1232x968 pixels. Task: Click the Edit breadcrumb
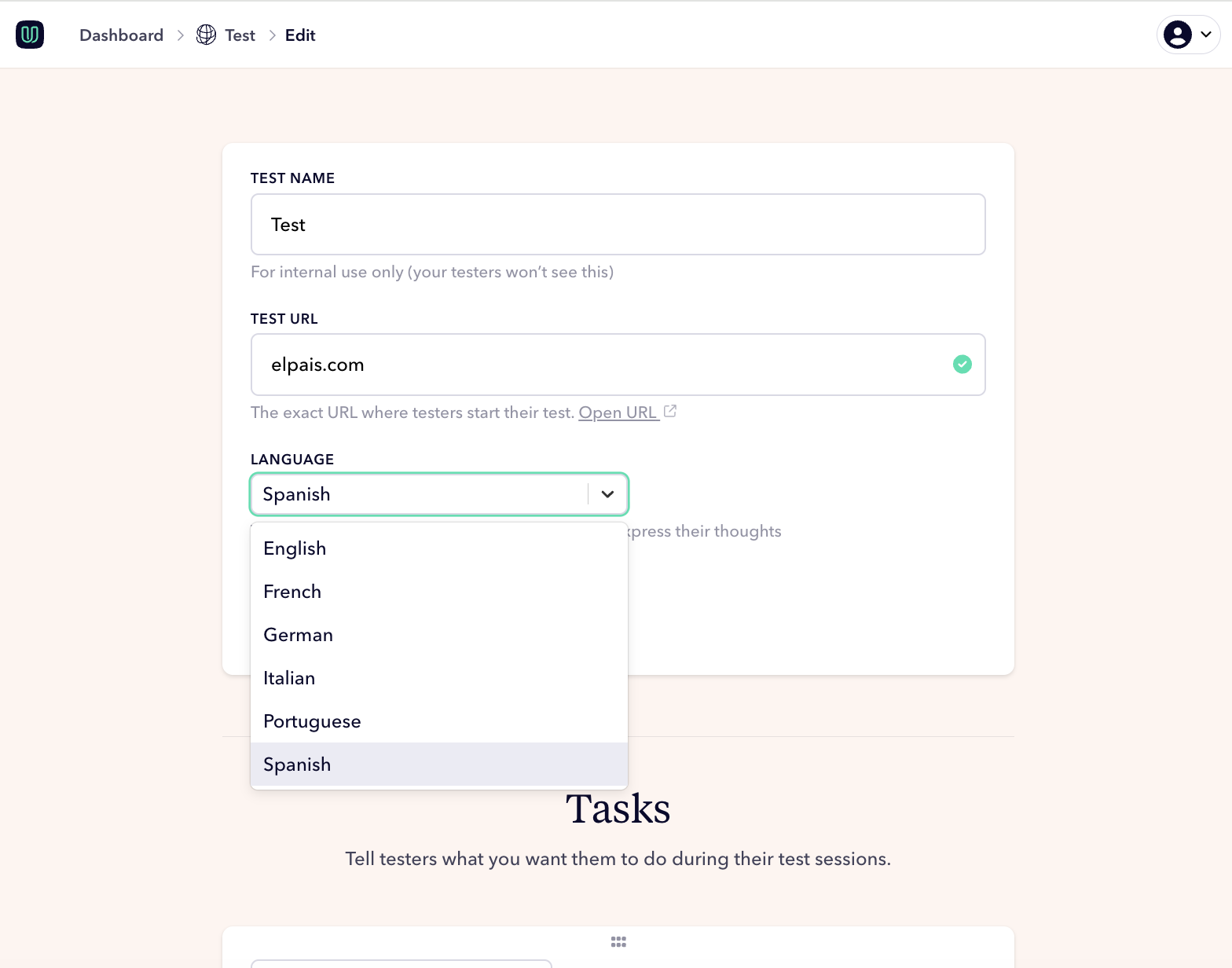pyautogui.click(x=300, y=35)
